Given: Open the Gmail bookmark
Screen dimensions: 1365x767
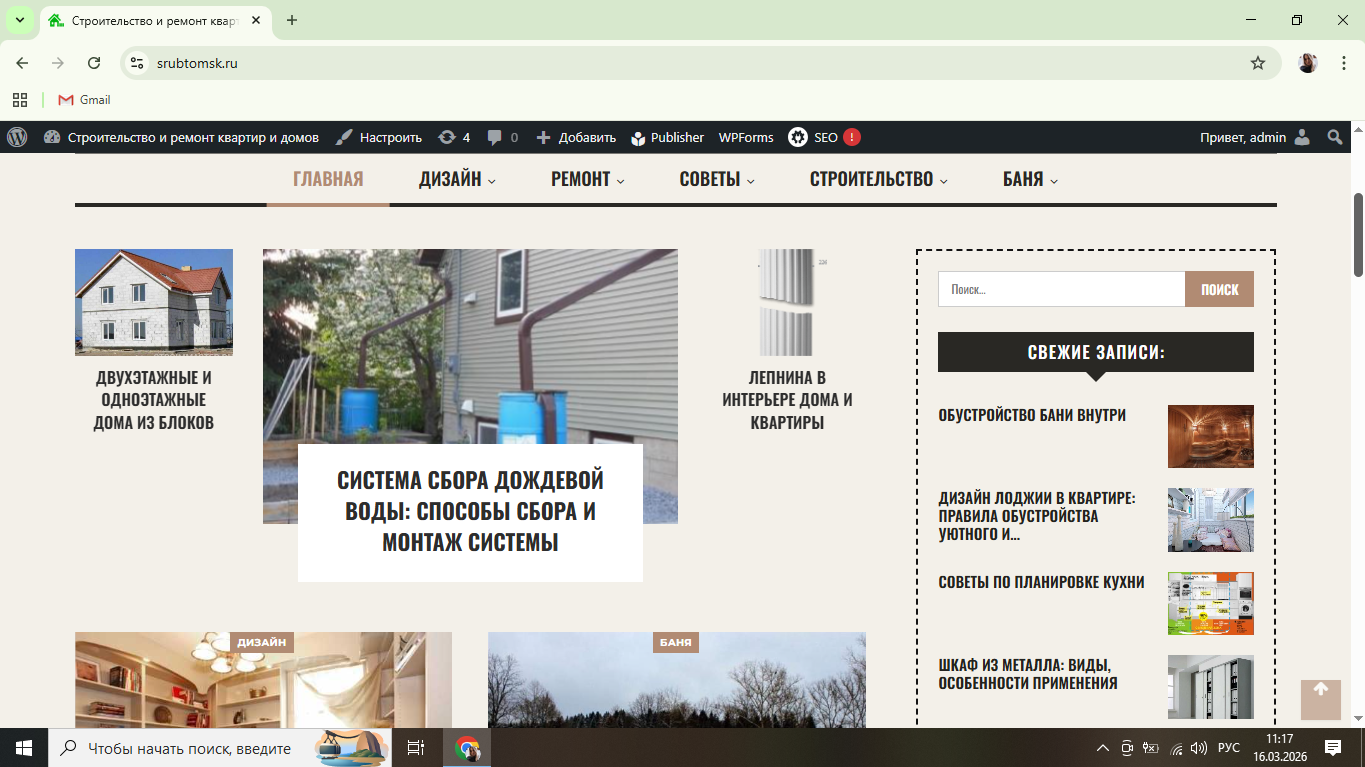Looking at the screenshot, I should pyautogui.click(x=84, y=100).
